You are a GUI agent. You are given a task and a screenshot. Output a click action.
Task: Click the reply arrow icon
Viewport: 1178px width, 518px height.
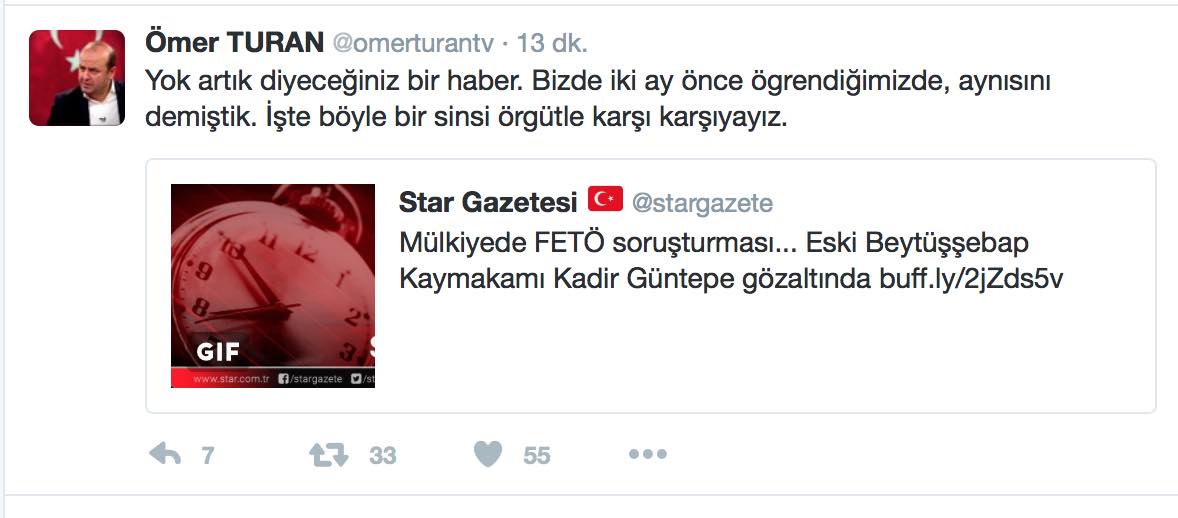[x=165, y=454]
